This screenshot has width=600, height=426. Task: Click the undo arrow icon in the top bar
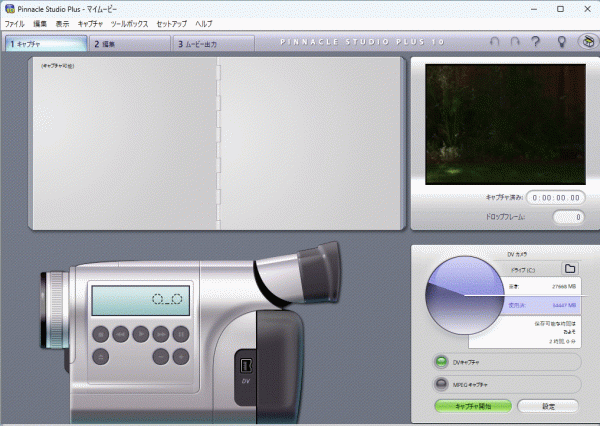click(x=494, y=41)
